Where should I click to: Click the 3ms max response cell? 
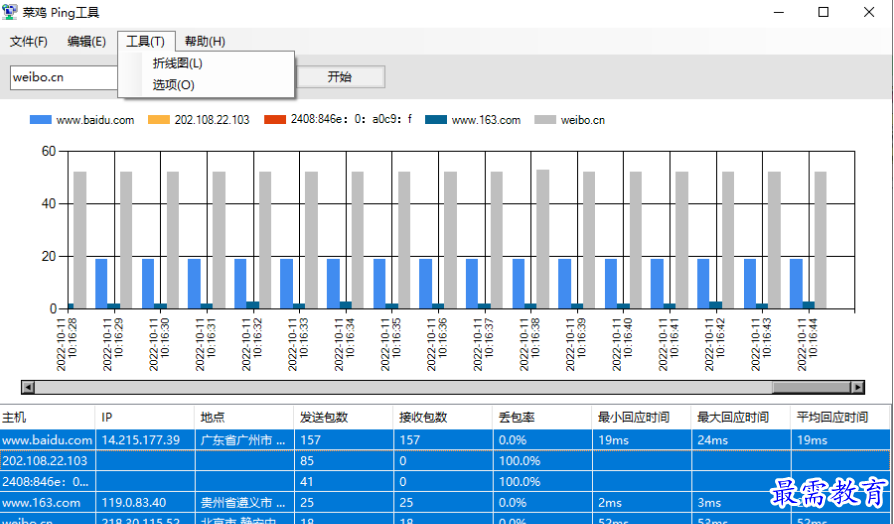pos(741,503)
